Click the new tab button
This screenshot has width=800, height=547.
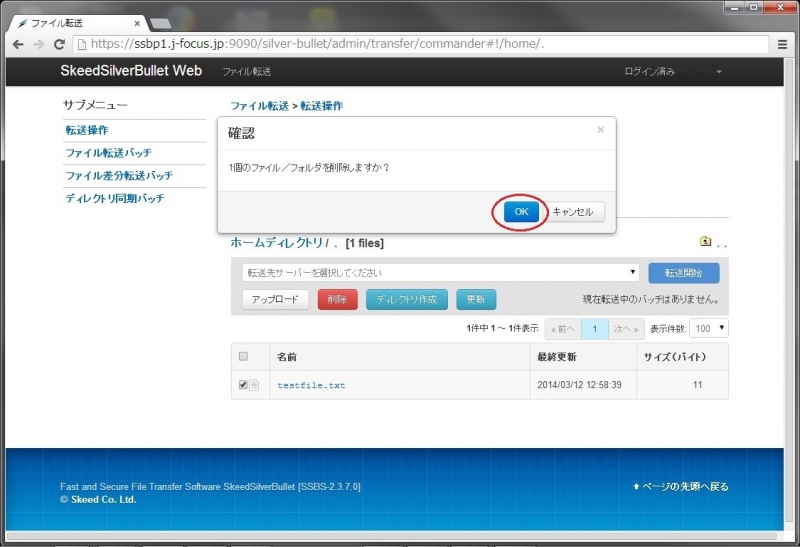pyautogui.click(x=159, y=22)
